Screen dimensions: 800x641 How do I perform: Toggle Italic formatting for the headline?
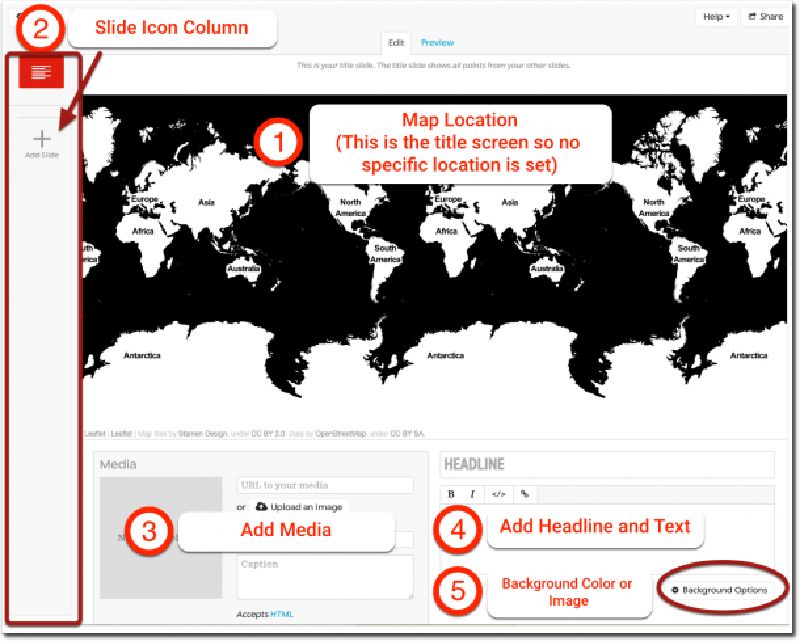point(471,494)
